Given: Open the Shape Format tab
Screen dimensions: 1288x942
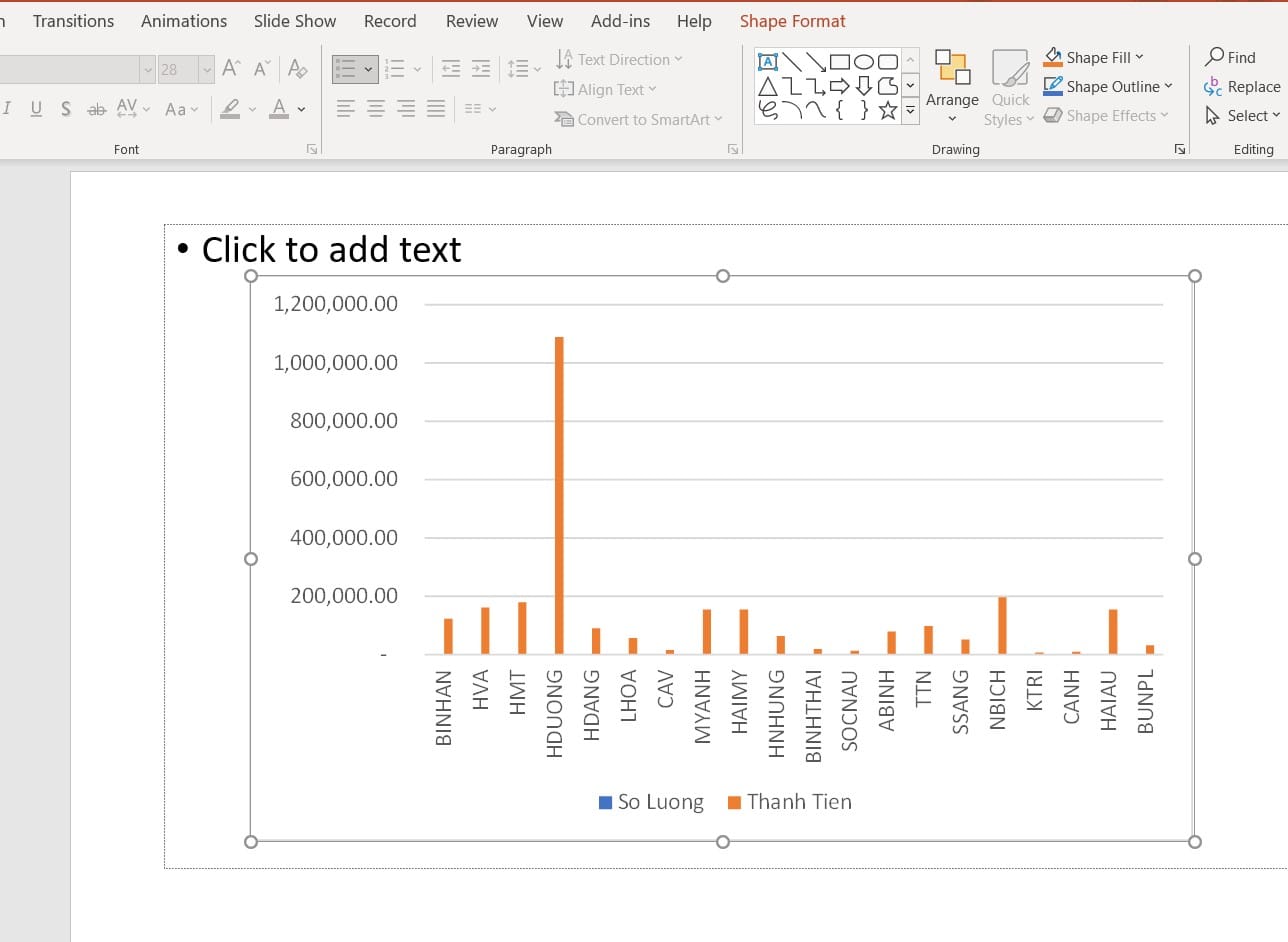Looking at the screenshot, I should [x=793, y=21].
